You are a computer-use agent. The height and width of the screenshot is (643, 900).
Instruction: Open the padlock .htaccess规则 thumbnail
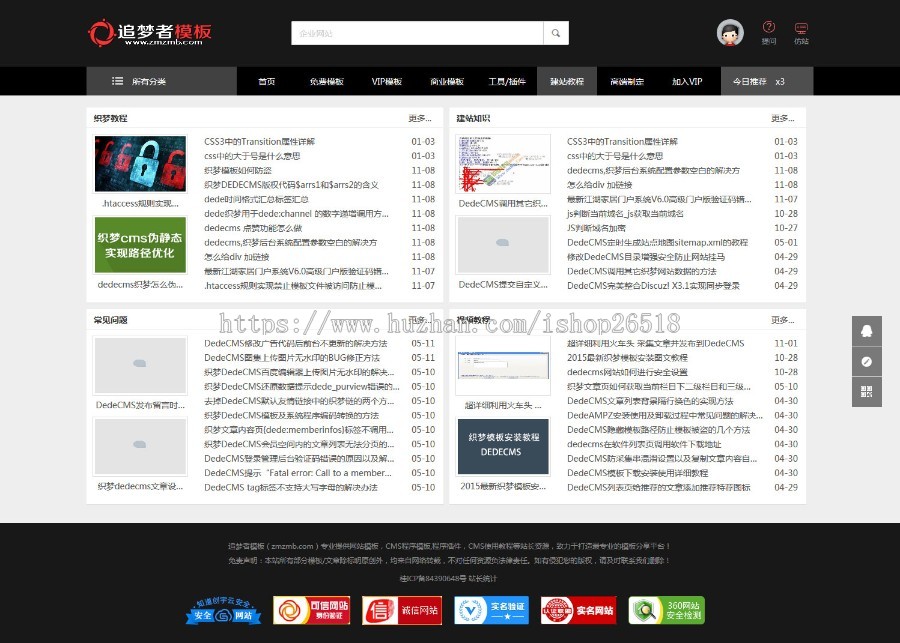(x=140, y=164)
